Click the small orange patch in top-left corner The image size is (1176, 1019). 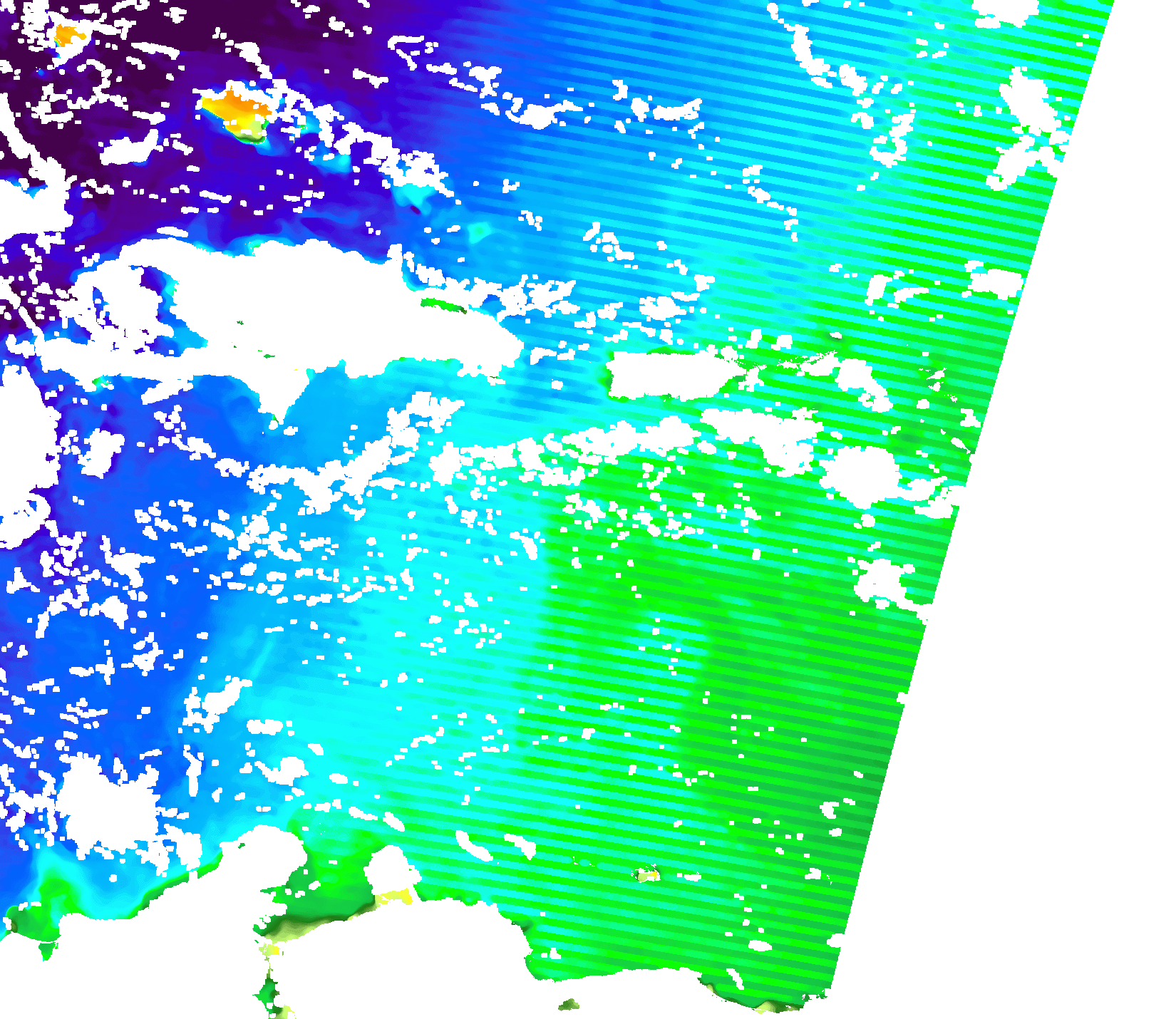point(66,34)
